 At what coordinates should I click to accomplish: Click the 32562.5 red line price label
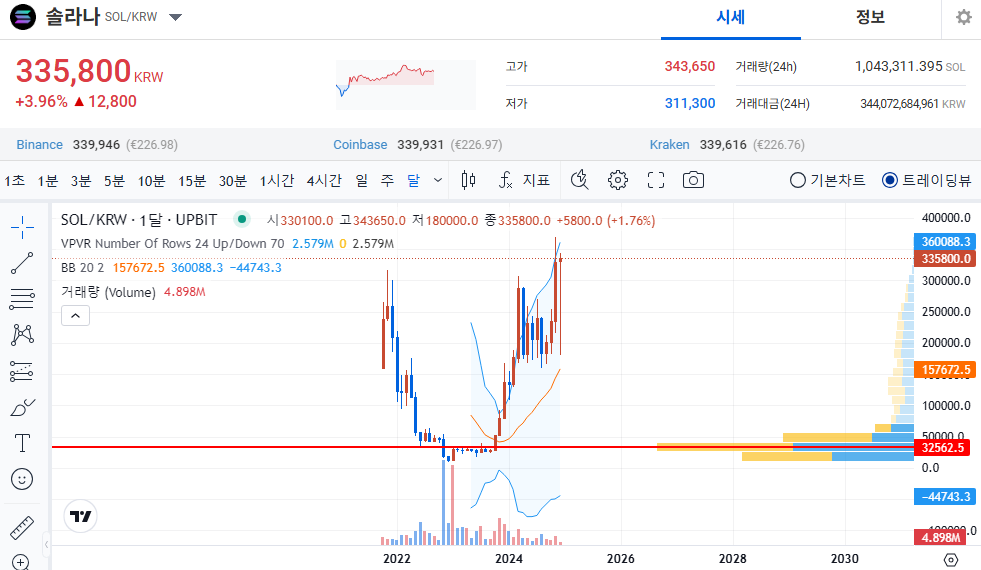click(942, 447)
